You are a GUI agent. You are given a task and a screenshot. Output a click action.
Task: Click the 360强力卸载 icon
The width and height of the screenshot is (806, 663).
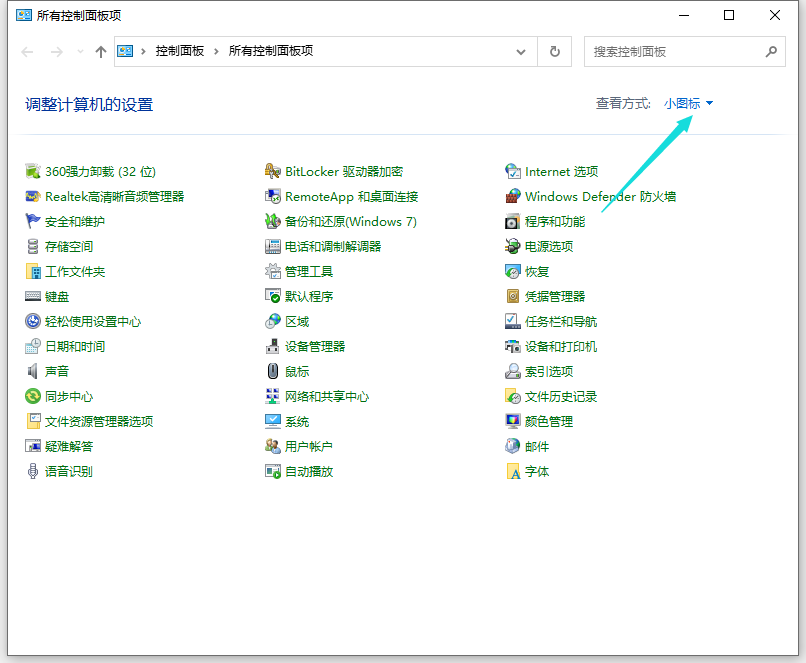(33, 172)
